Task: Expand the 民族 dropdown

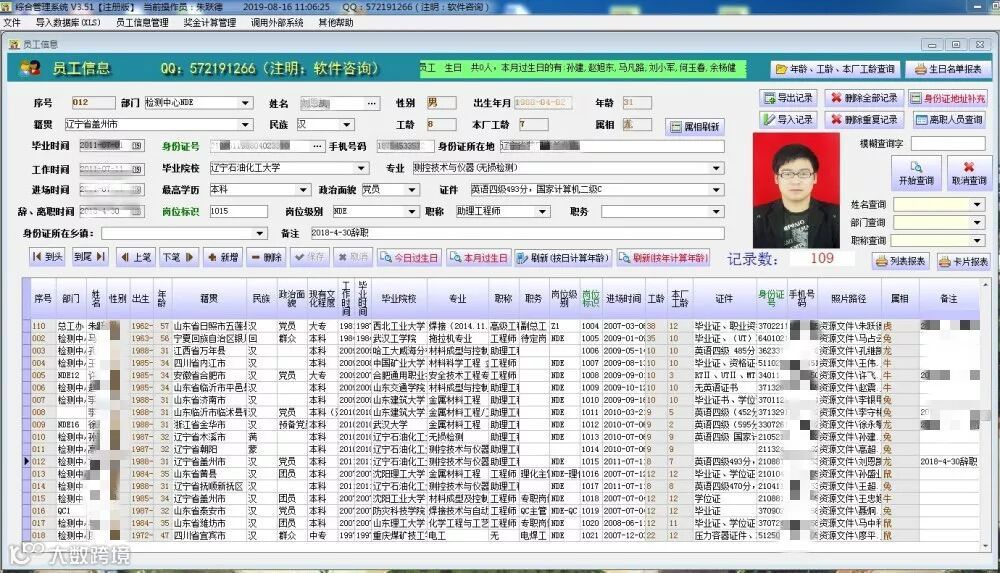Action: point(346,124)
